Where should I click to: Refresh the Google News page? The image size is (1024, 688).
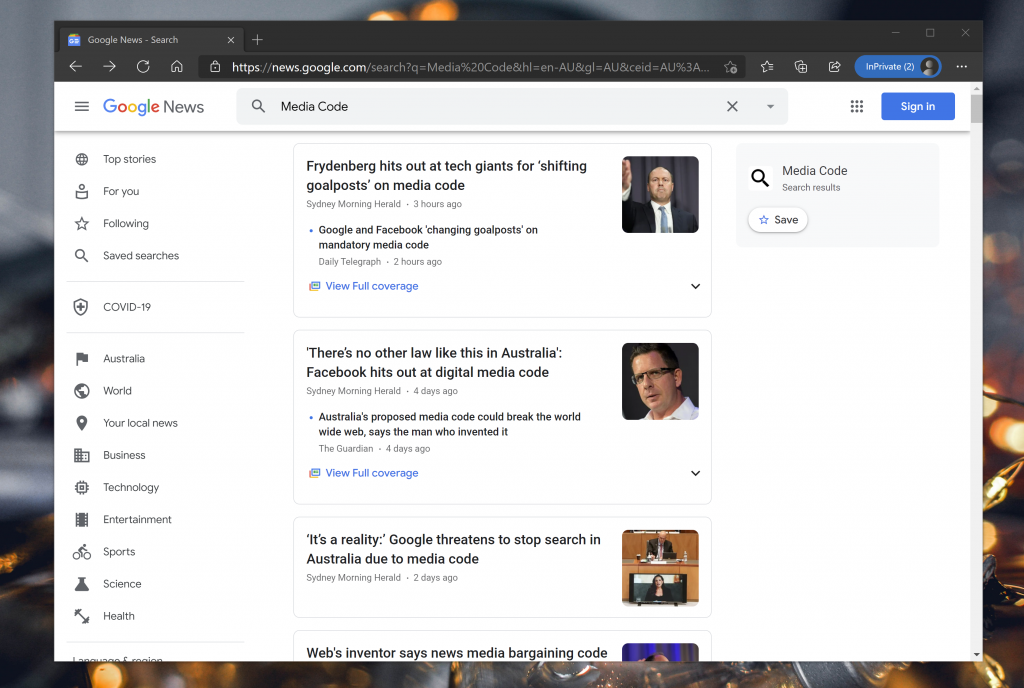pyautogui.click(x=143, y=67)
